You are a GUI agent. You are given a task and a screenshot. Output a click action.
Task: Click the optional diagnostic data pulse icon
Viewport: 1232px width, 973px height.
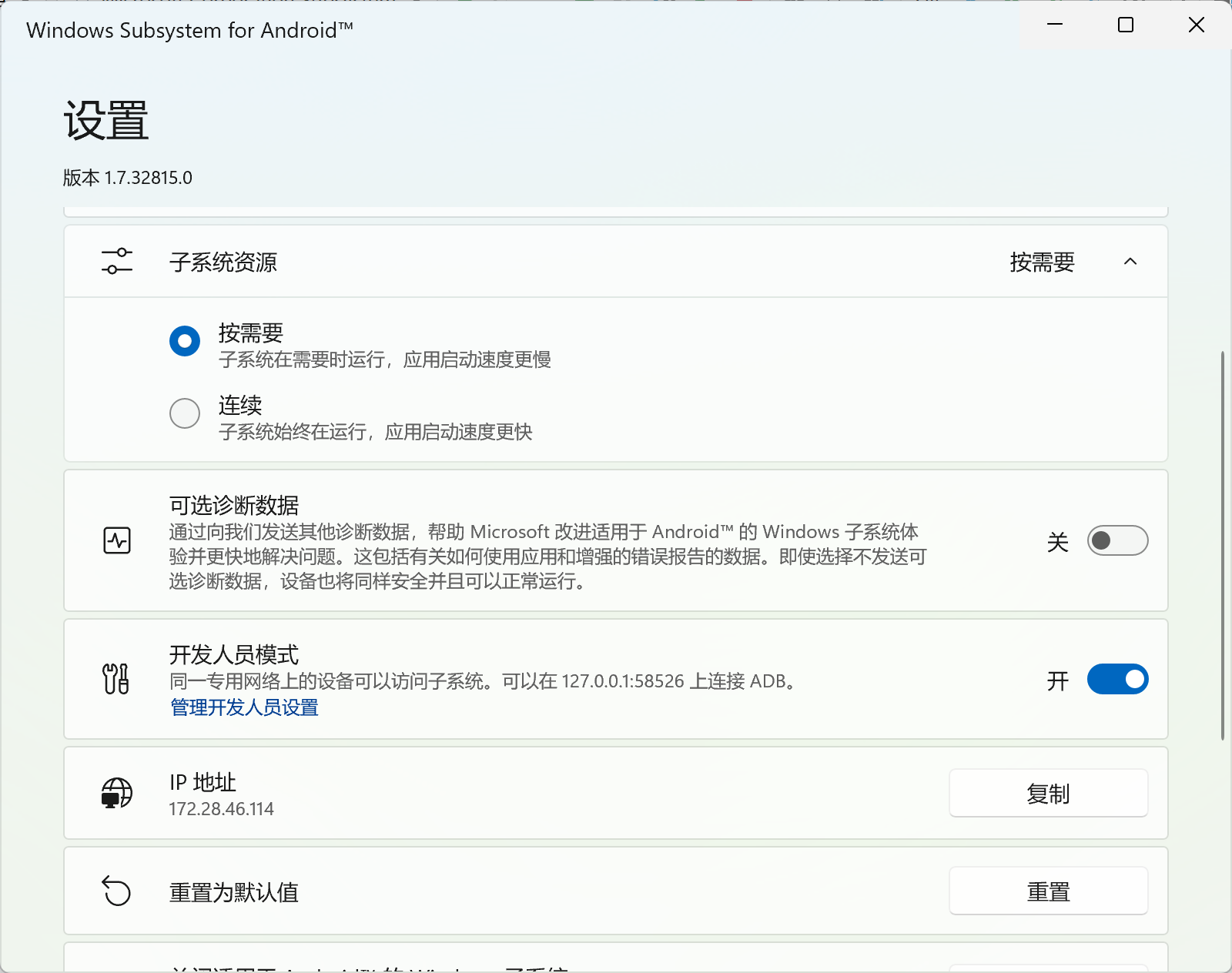(117, 540)
